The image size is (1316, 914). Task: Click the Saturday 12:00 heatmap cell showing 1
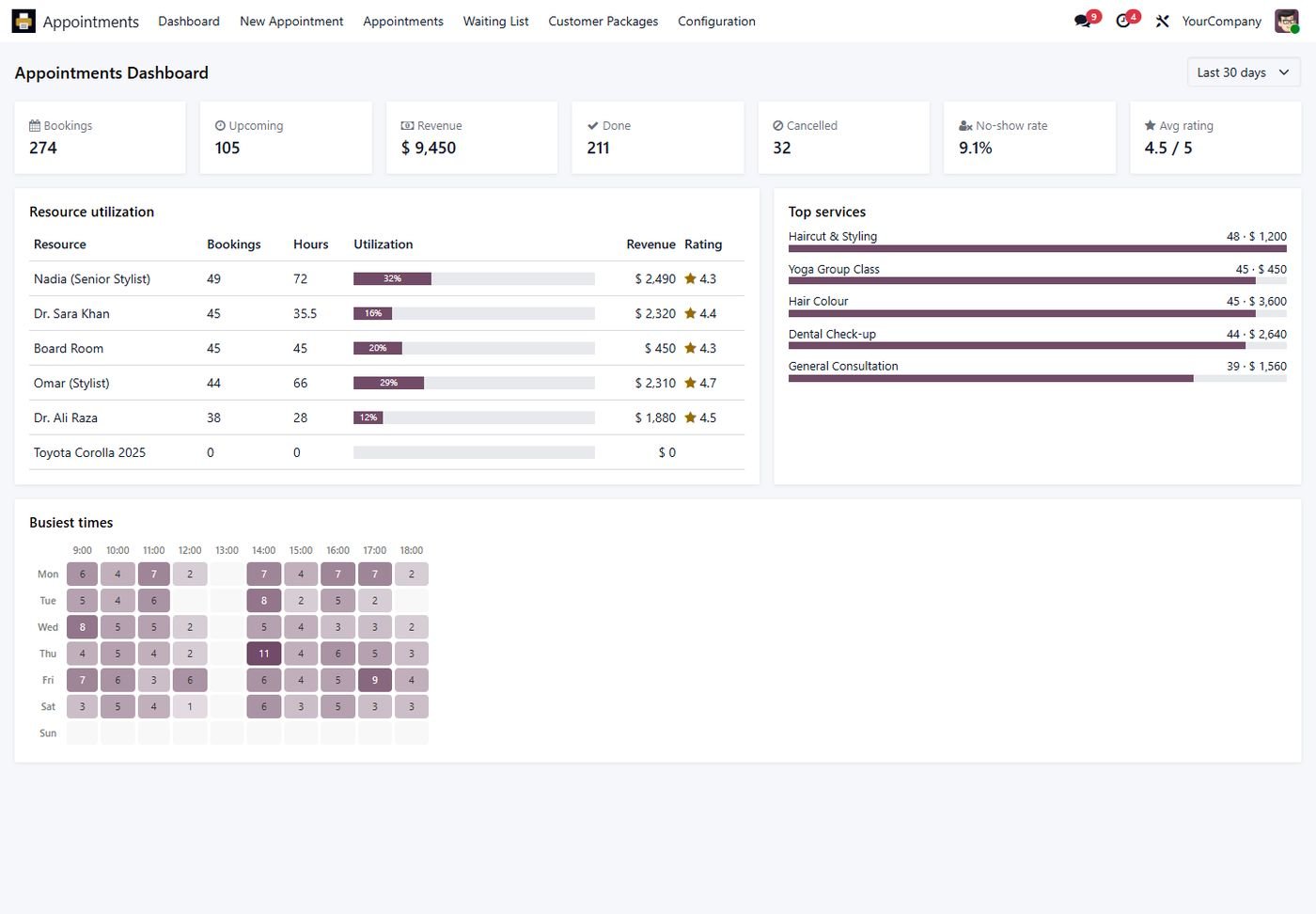click(x=190, y=706)
